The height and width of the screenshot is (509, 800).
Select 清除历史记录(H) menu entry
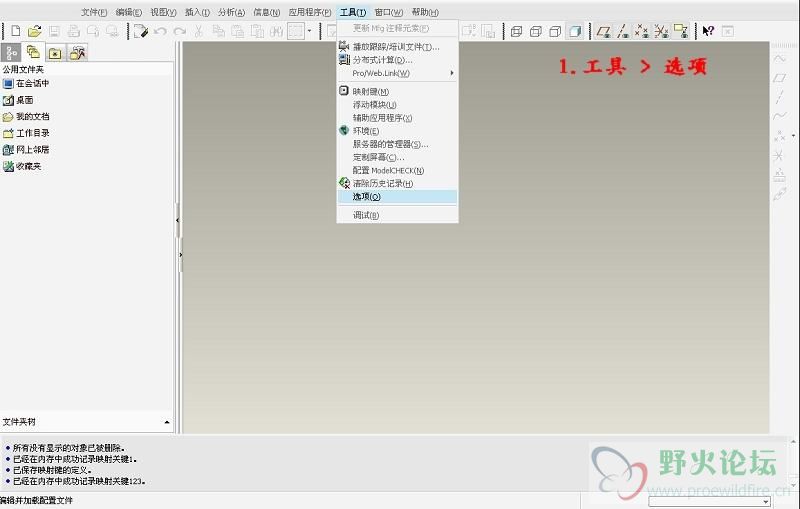[397, 184]
